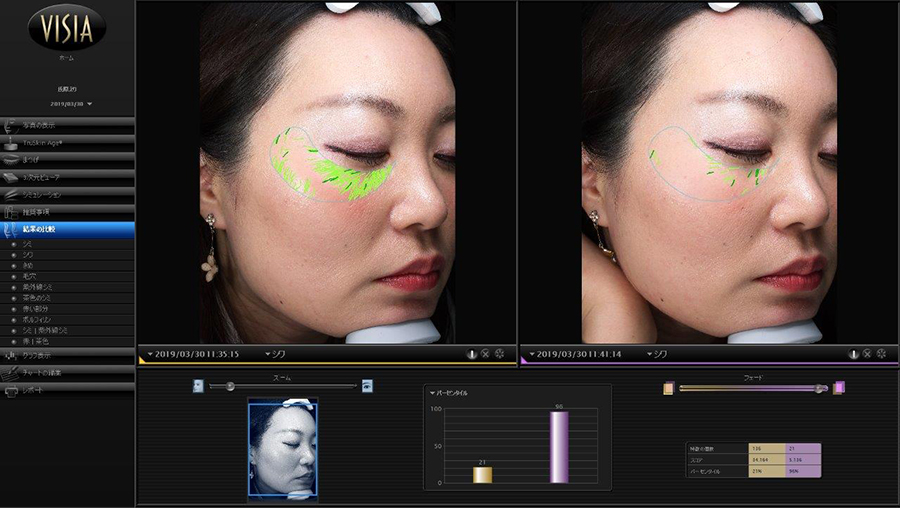The image size is (900, 508).
Task: Toggle the contrast icon in right image toolbar
Action: click(x=853, y=353)
